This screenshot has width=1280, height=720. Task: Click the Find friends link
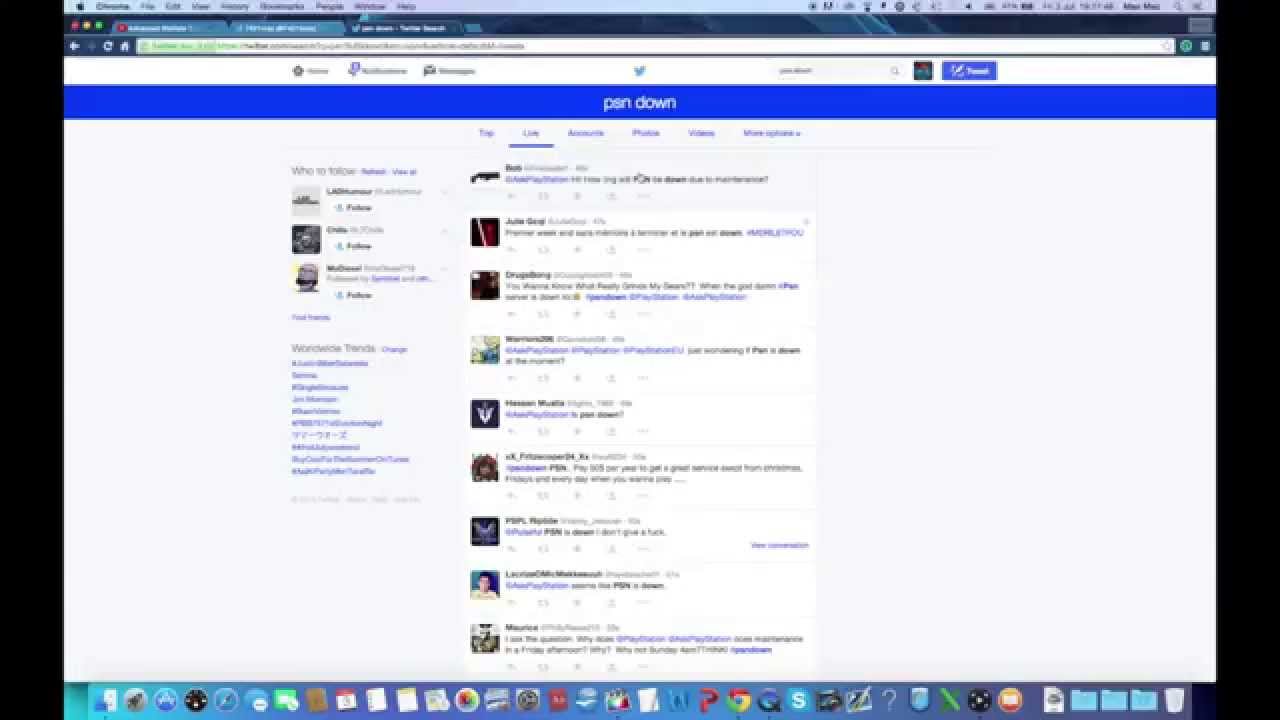pos(310,317)
